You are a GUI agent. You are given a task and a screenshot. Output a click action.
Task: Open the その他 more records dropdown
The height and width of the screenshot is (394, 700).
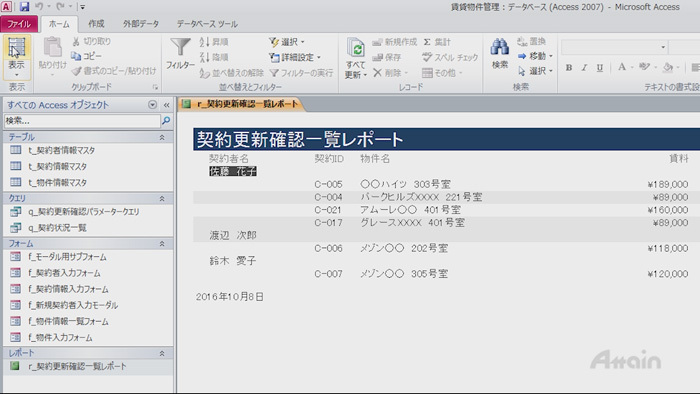tap(442, 73)
